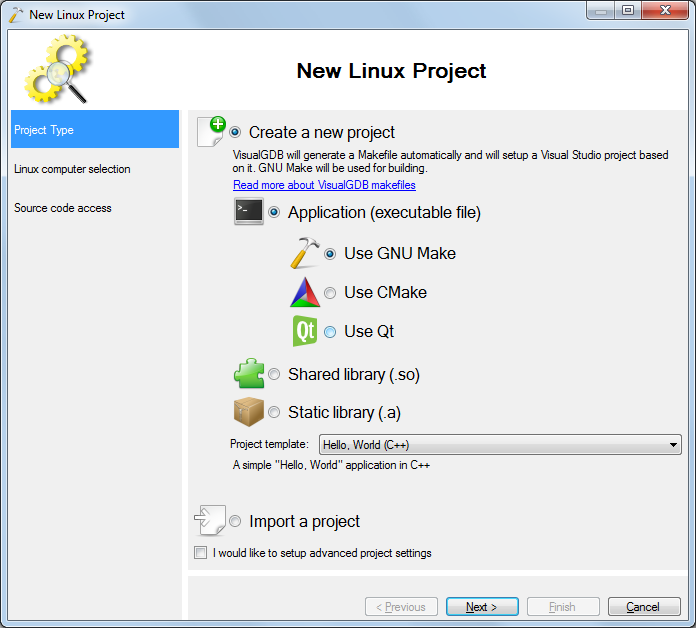The image size is (696, 628).
Task: Select the Import a project radio
Action: (235, 521)
